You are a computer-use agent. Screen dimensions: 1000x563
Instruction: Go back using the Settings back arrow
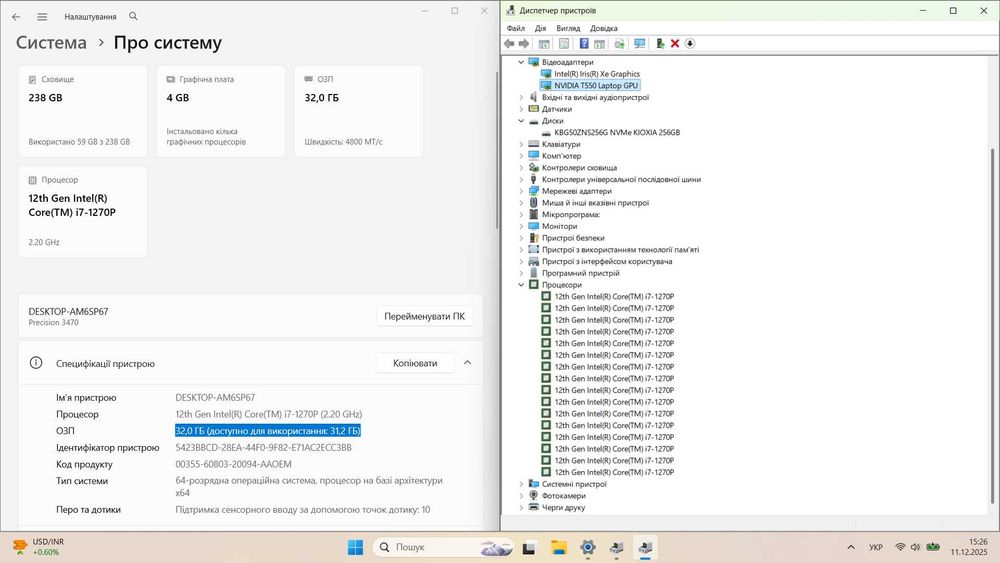[x=16, y=17]
